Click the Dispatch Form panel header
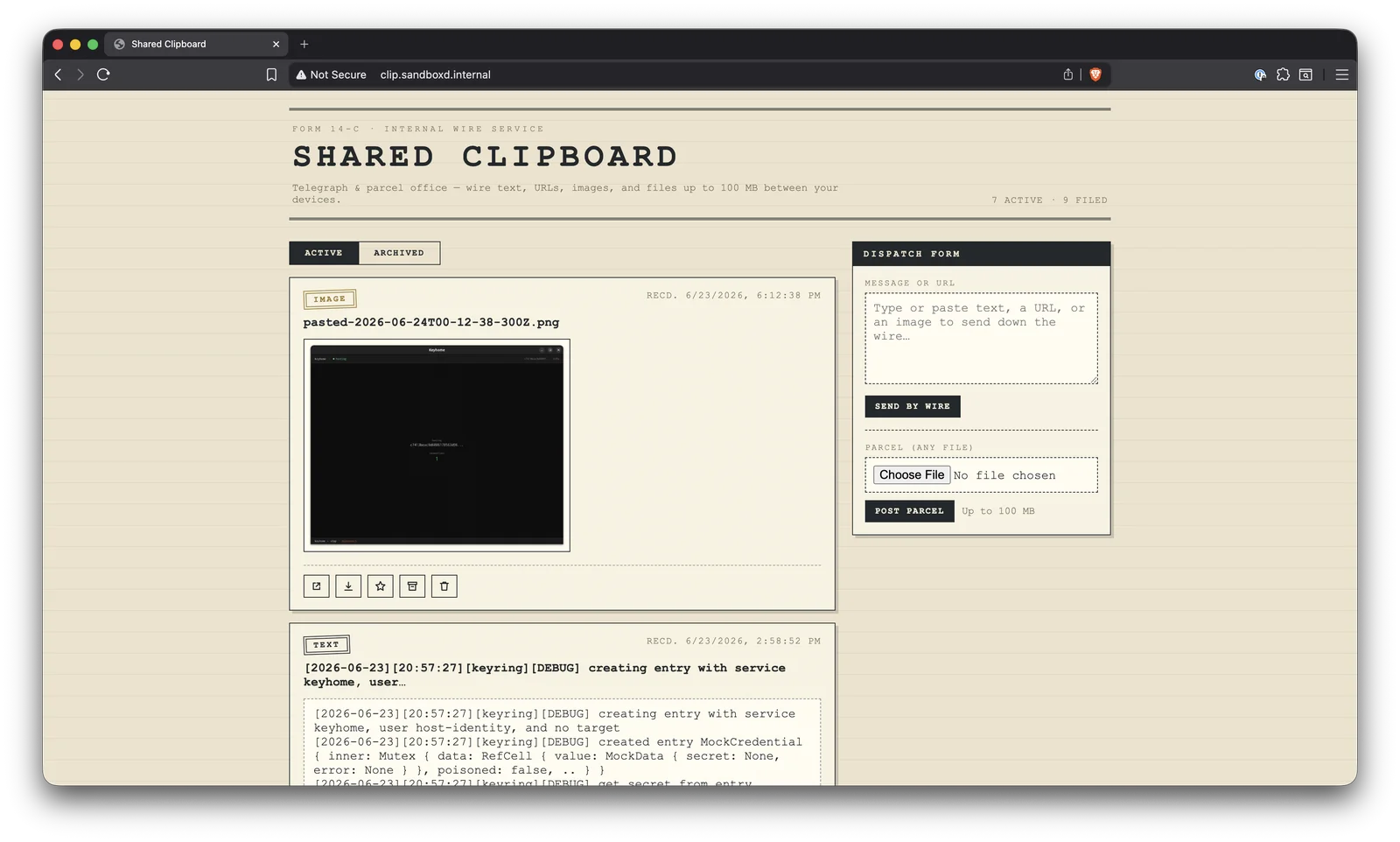 [981, 254]
